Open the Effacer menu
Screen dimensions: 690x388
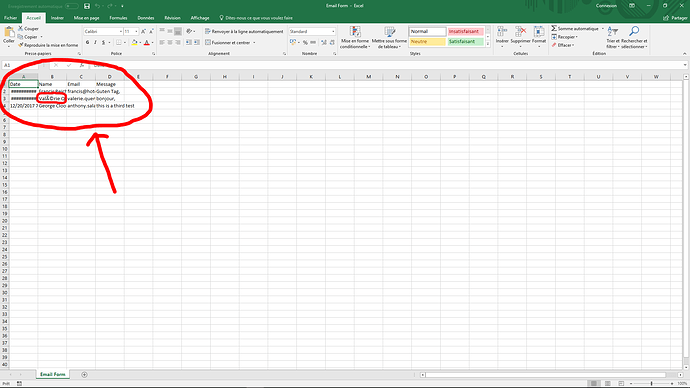(x=563, y=45)
